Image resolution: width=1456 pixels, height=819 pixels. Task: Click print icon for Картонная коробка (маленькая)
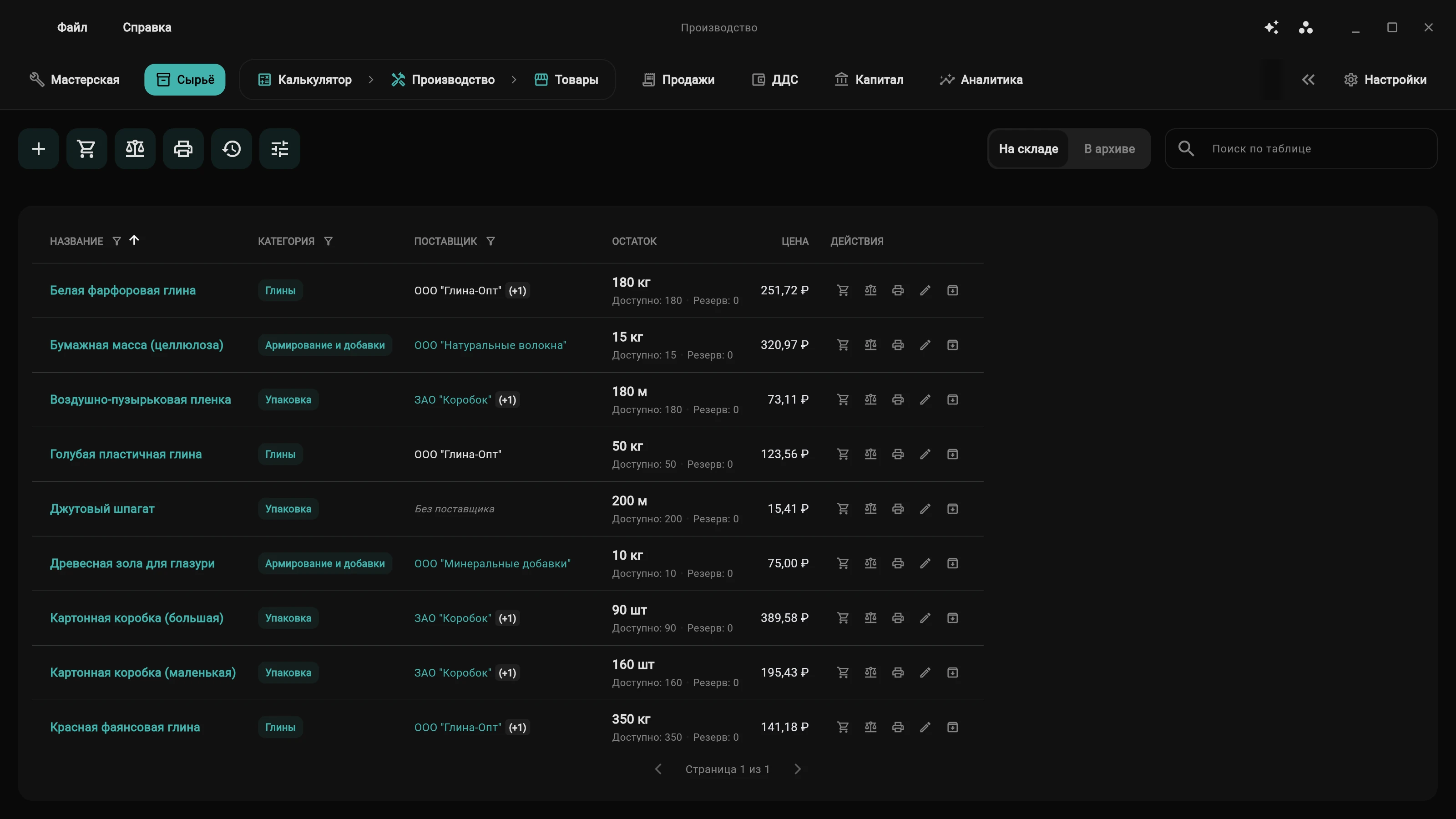(898, 672)
